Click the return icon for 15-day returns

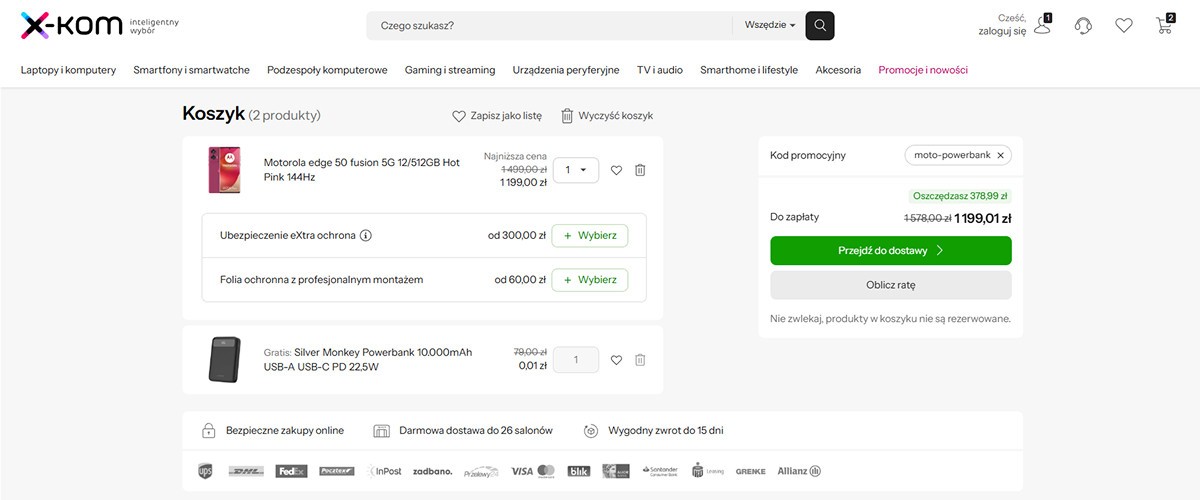click(590, 431)
